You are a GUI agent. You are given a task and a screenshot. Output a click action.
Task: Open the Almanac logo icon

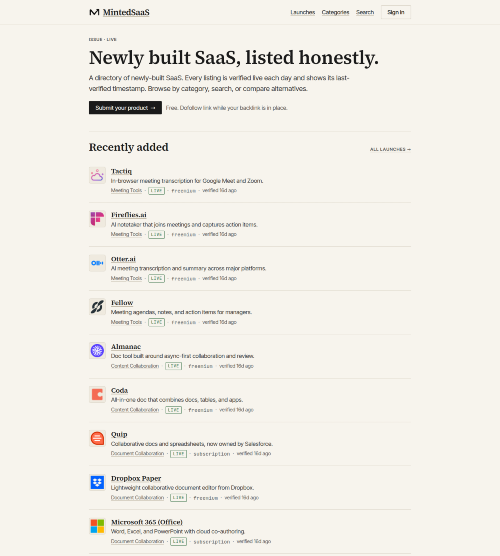97,351
